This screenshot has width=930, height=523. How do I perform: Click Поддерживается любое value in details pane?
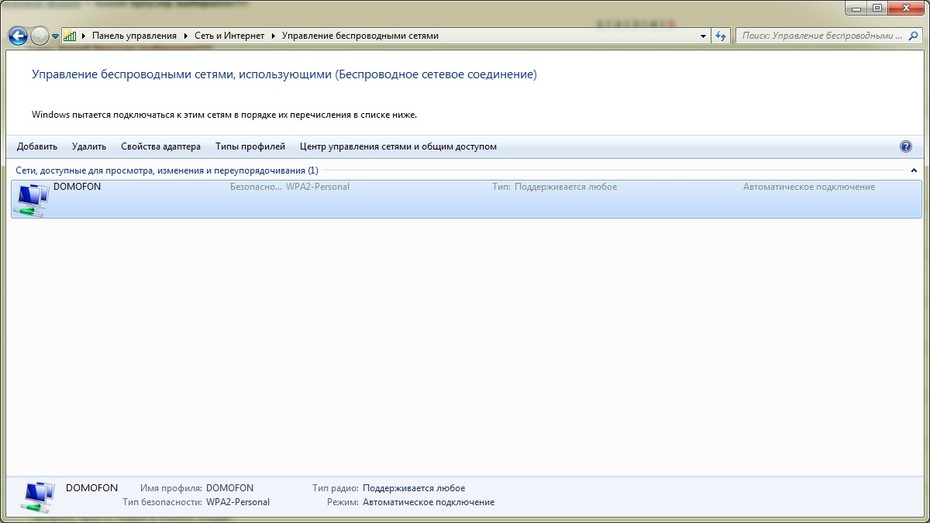tap(414, 488)
